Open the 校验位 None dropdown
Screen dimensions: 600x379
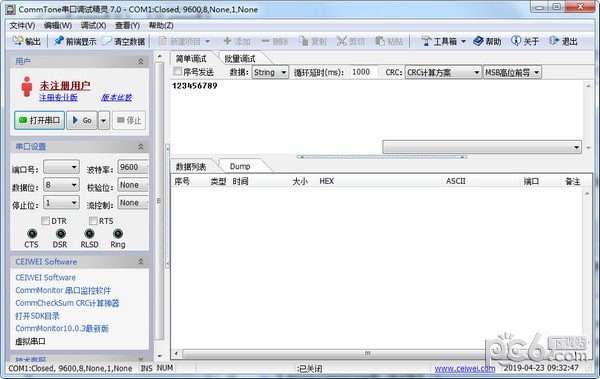tap(133, 185)
